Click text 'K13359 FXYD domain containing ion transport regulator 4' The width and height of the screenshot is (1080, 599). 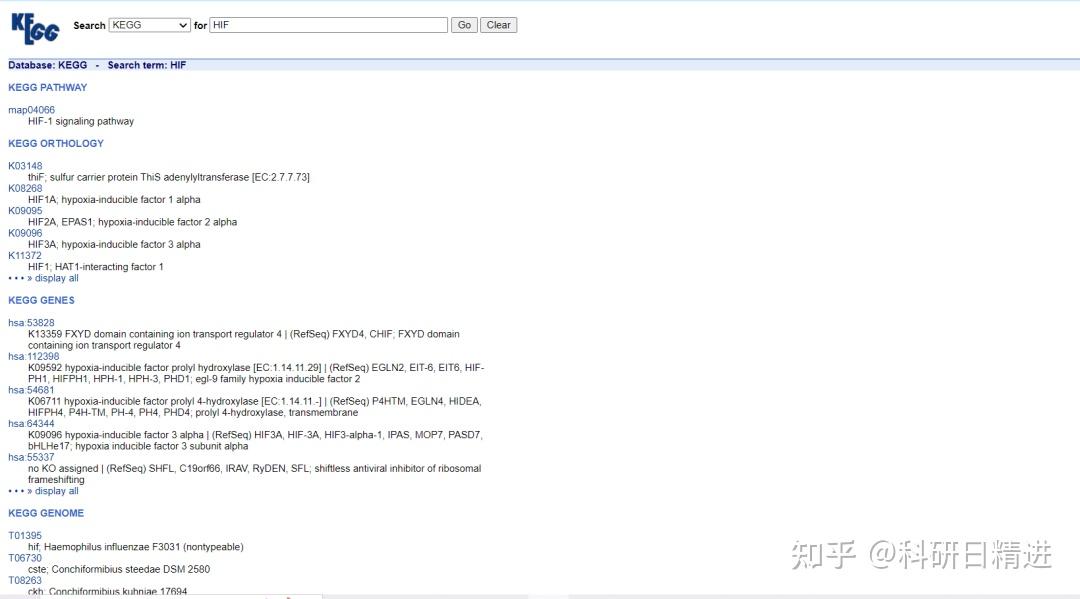coord(155,334)
